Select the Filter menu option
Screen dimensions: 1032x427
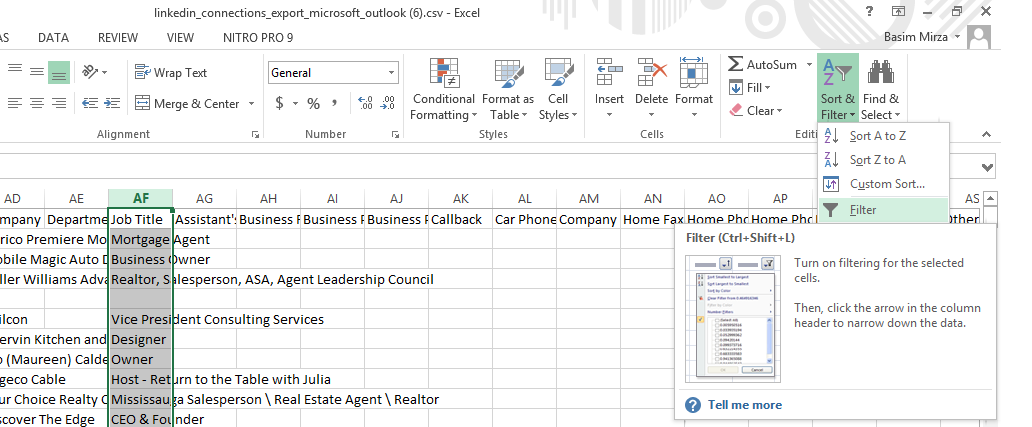pos(883,210)
